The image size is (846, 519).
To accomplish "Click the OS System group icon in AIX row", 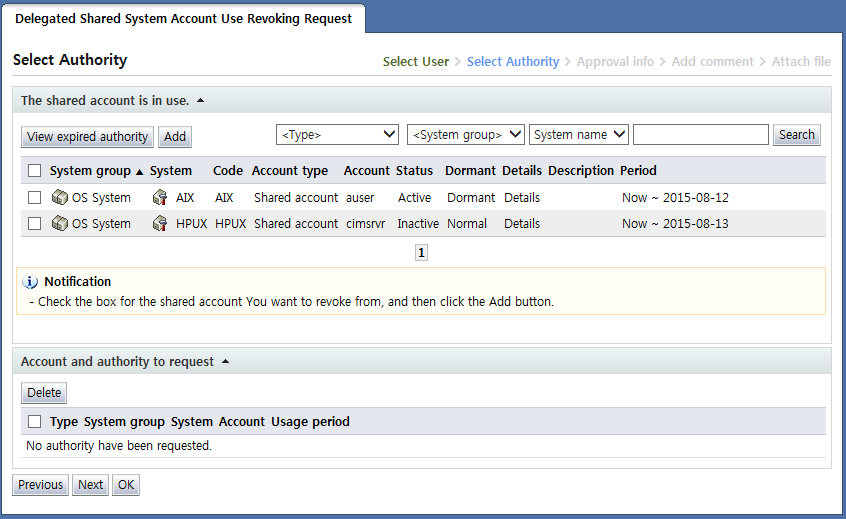I will click(59, 198).
